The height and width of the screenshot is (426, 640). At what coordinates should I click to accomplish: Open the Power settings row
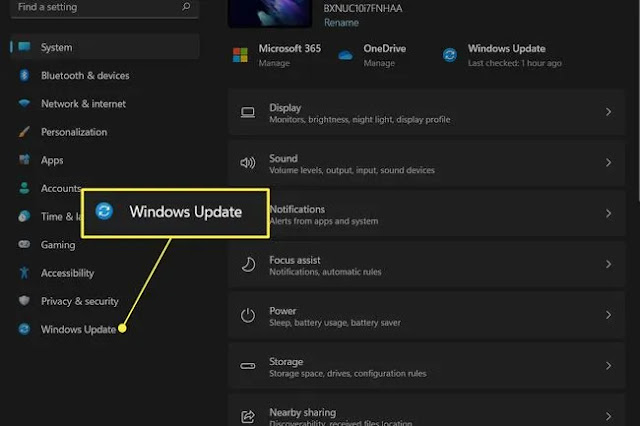pyautogui.click(x=427, y=315)
